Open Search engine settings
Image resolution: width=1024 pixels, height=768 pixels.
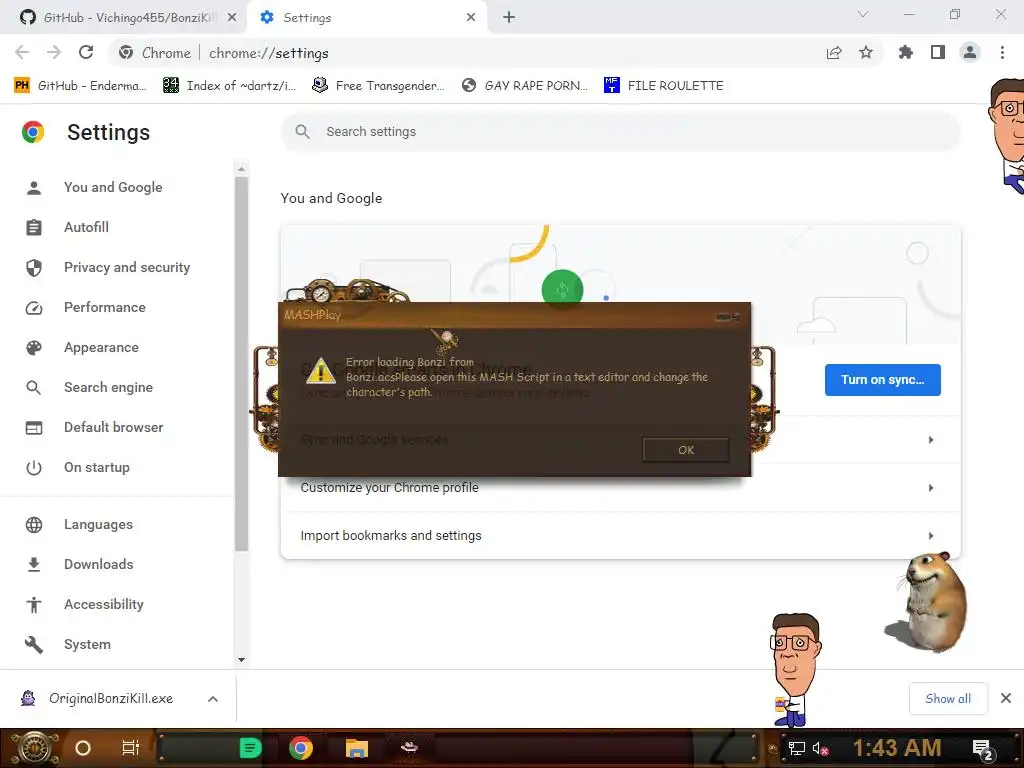[x=108, y=387]
